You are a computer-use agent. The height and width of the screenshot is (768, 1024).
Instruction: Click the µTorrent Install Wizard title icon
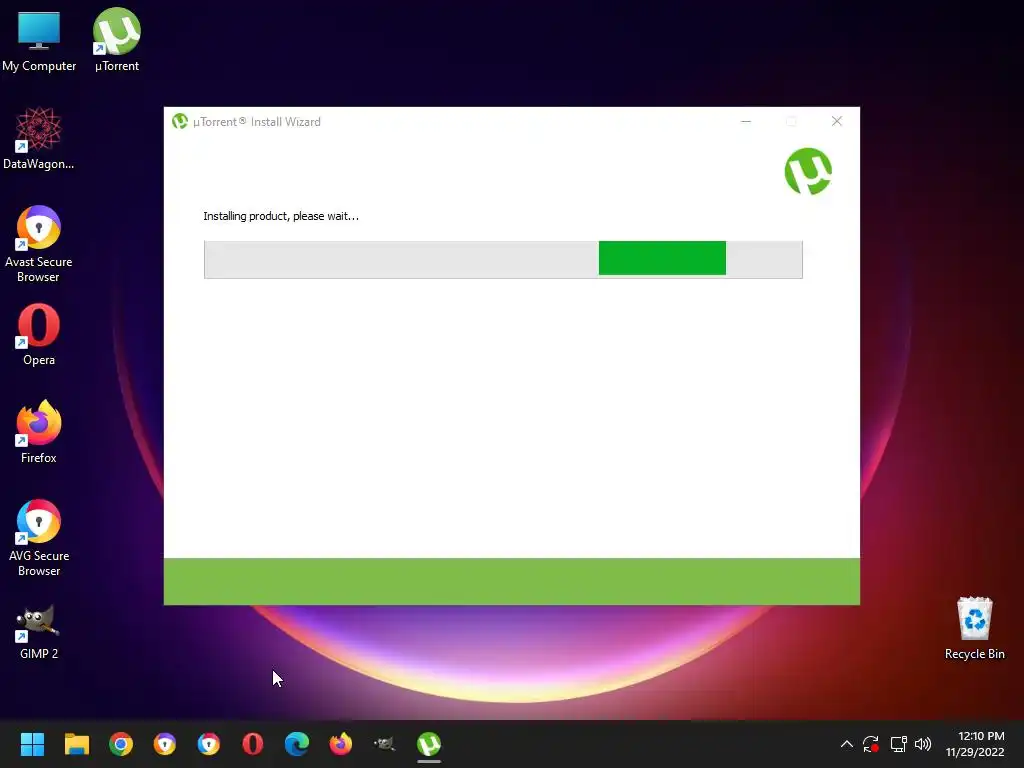pos(180,121)
